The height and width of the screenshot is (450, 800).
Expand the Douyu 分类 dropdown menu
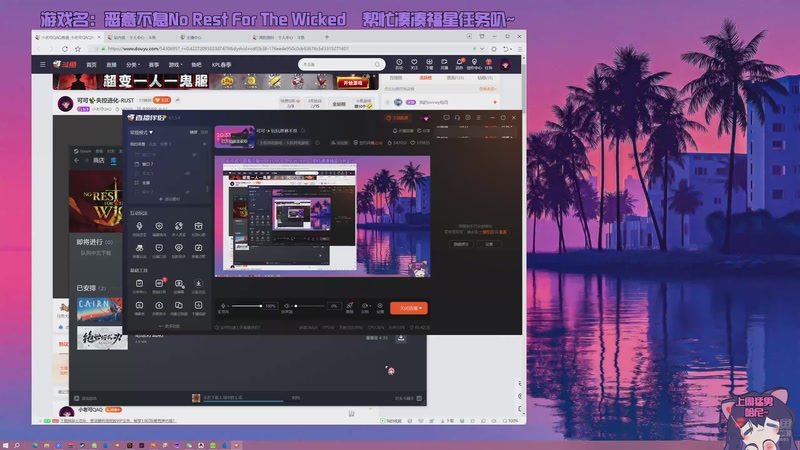coord(133,65)
